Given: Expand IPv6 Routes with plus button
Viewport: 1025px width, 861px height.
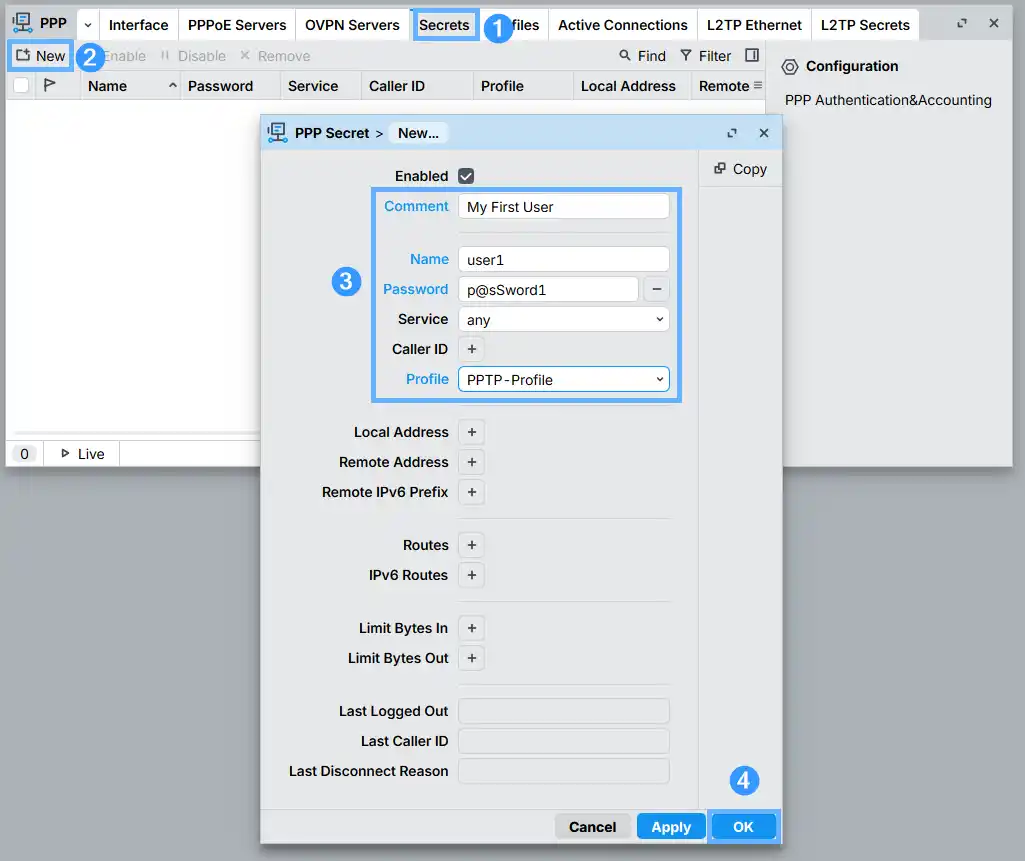Looking at the screenshot, I should pyautogui.click(x=471, y=575).
